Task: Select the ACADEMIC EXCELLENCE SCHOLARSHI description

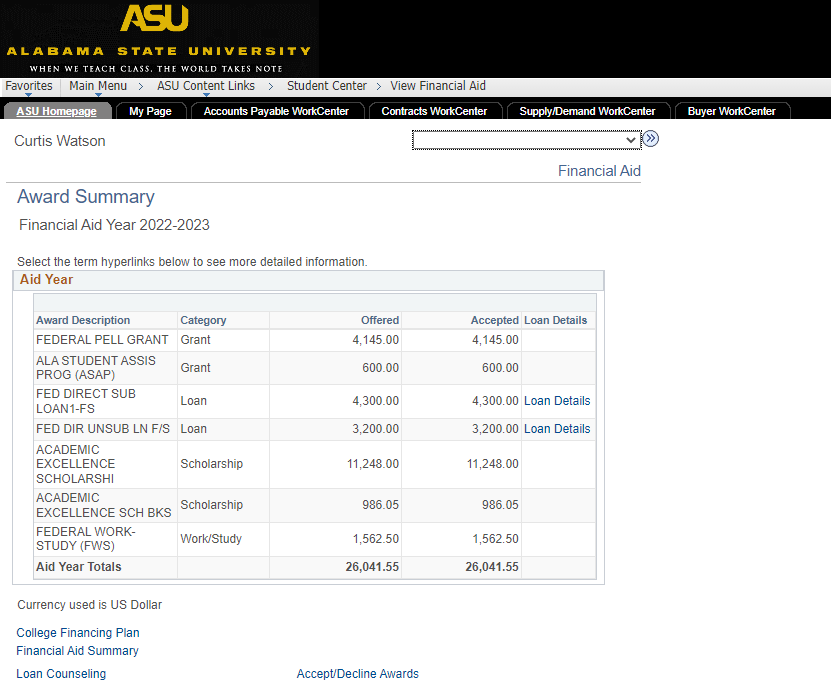Action: pyautogui.click(x=75, y=464)
